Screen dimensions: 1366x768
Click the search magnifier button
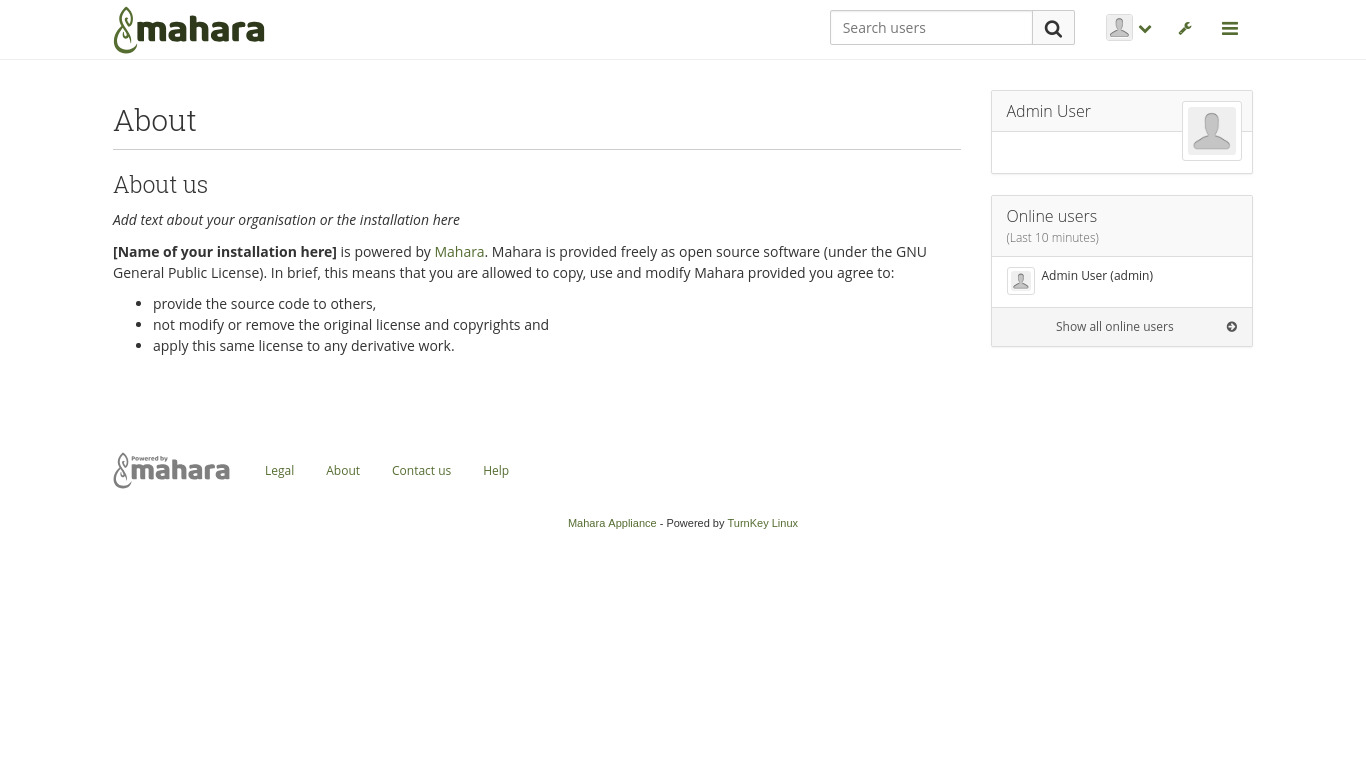1053,29
